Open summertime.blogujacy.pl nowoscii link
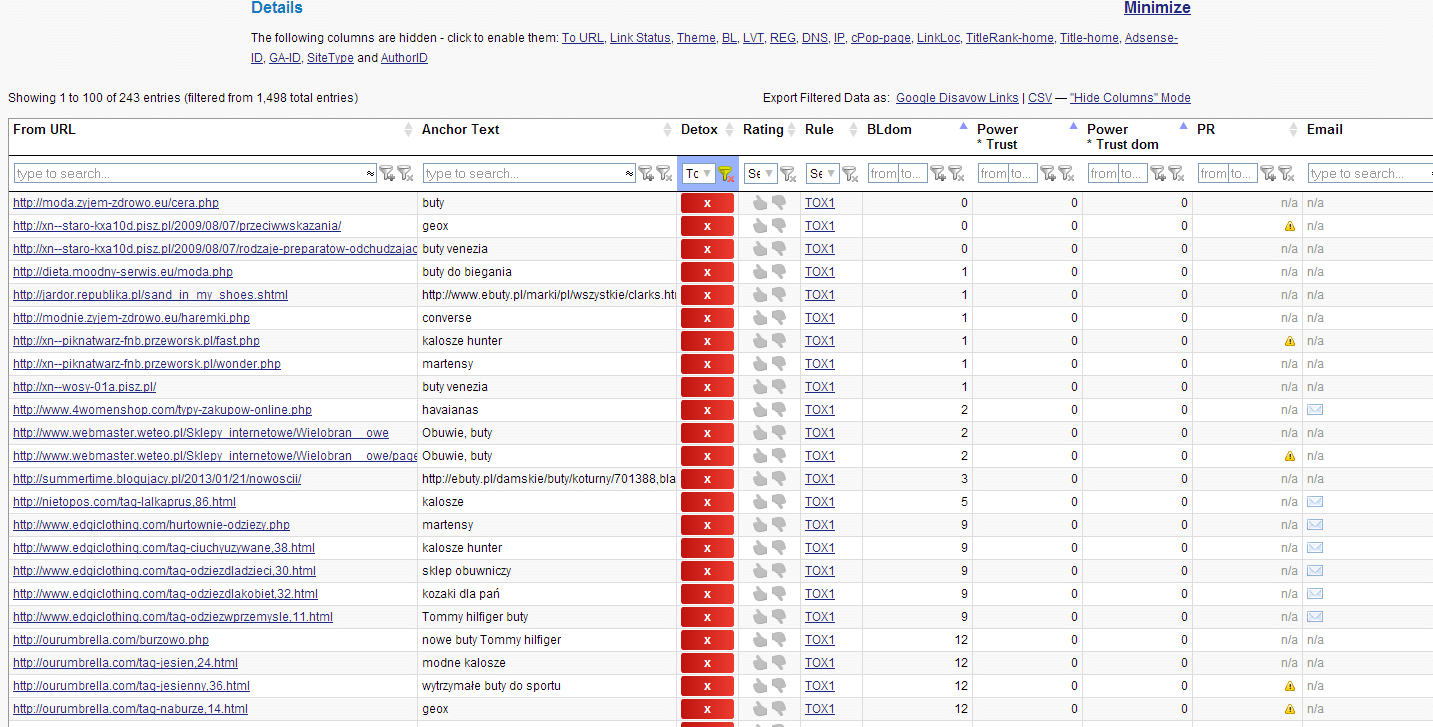Image resolution: width=1433 pixels, height=727 pixels. point(157,479)
